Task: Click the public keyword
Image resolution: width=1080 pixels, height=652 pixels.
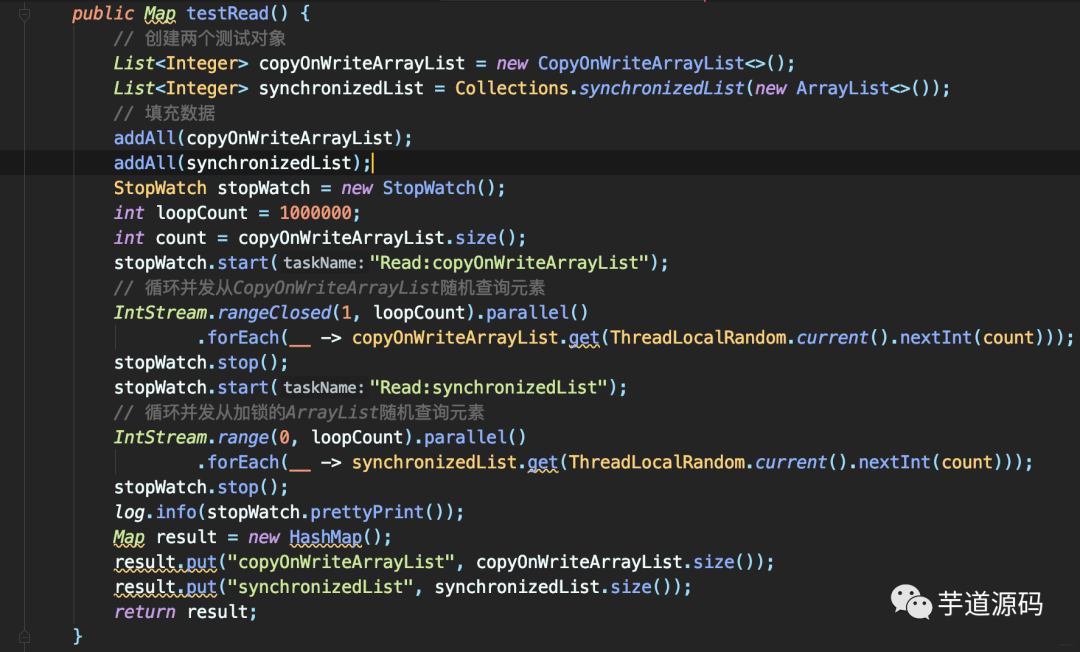Action: pos(103,14)
